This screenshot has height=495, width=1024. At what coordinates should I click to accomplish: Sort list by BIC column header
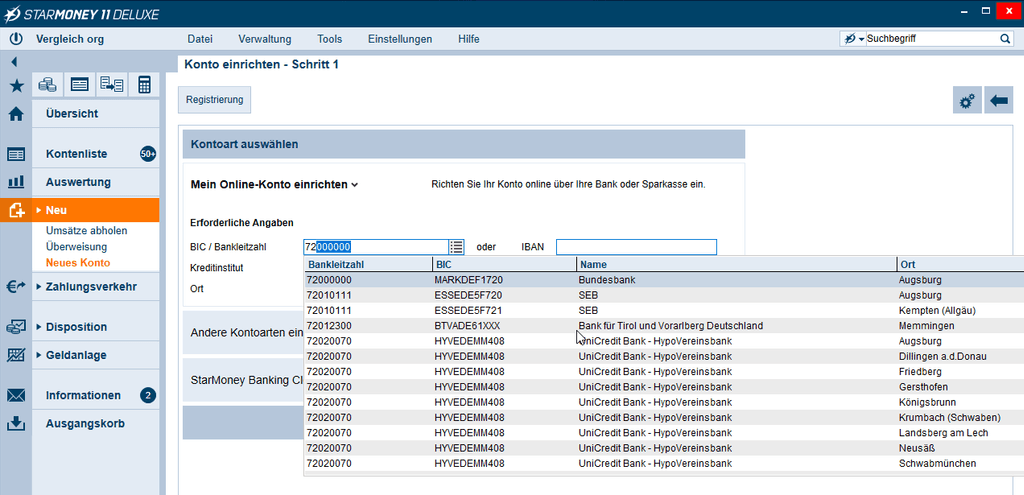coord(504,264)
